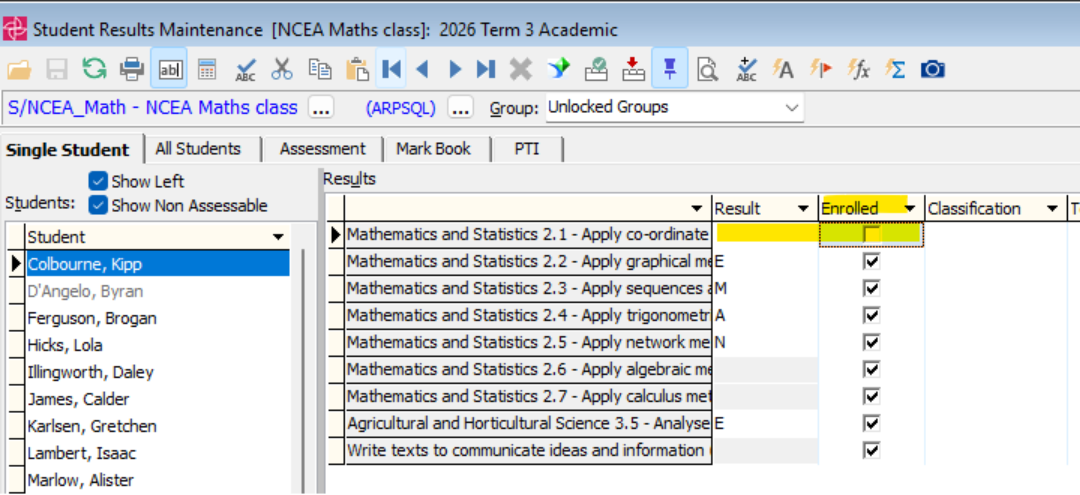The height and width of the screenshot is (495, 1080).
Task: Untick Enrolled for Mathematics and Statistics 2.5
Action: [x=872, y=342]
